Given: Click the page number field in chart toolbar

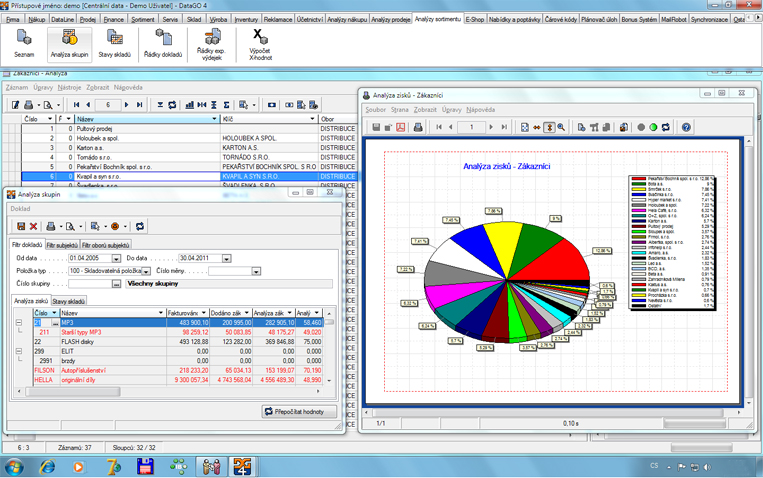Looking at the screenshot, I should [x=471, y=127].
